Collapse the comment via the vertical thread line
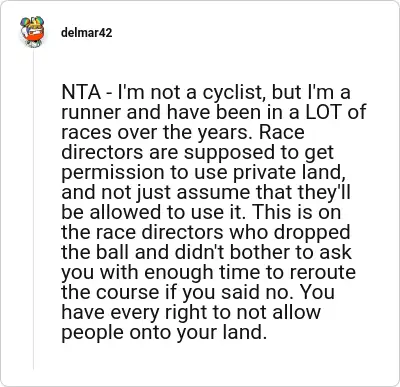The height and width of the screenshot is (387, 400). point(33,210)
